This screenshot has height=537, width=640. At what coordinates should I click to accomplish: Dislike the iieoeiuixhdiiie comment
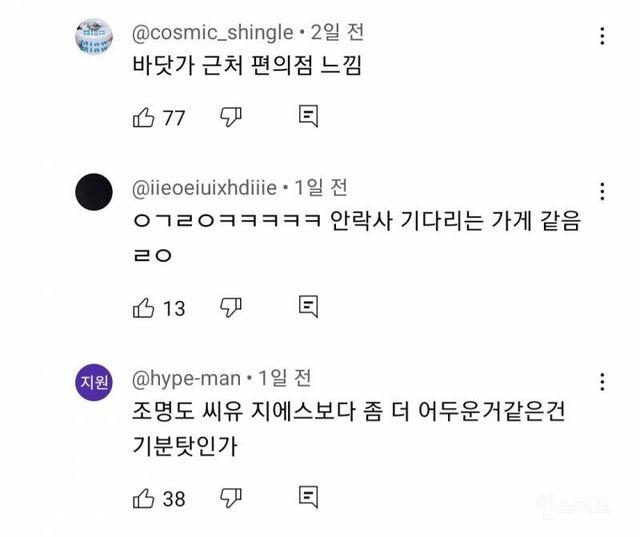[231, 307]
